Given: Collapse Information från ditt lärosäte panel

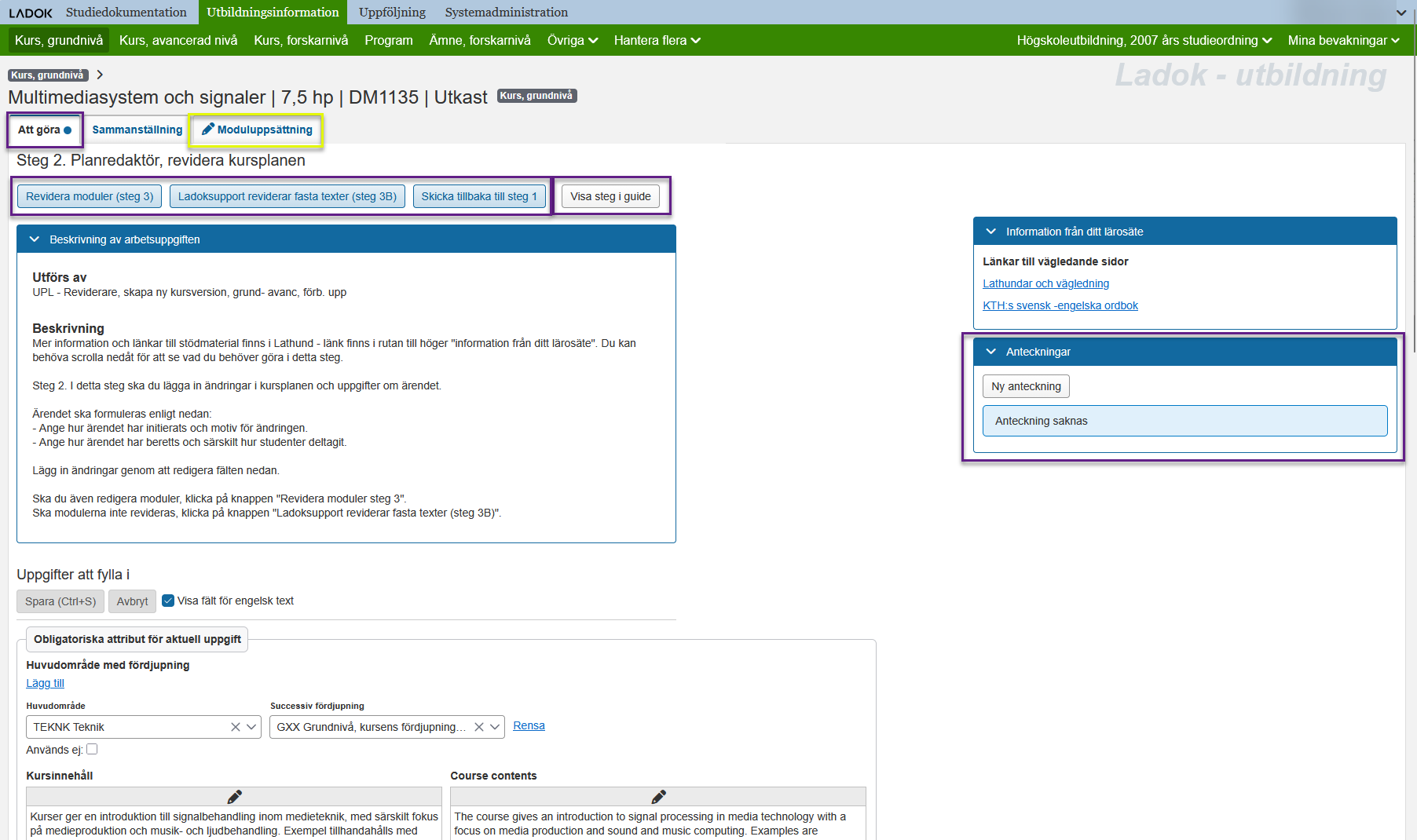Looking at the screenshot, I should click(x=991, y=232).
